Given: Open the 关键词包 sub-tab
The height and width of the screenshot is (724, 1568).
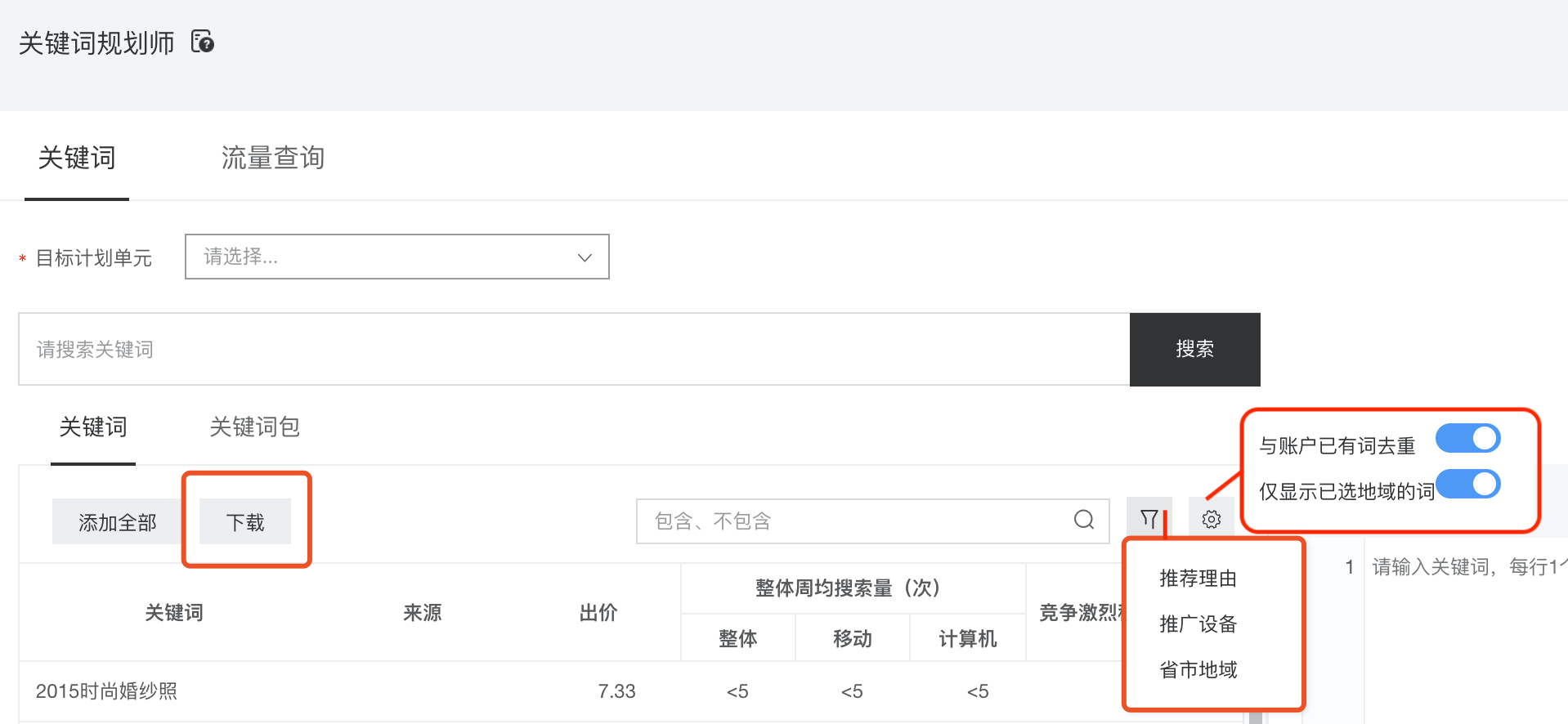Looking at the screenshot, I should coord(254,427).
